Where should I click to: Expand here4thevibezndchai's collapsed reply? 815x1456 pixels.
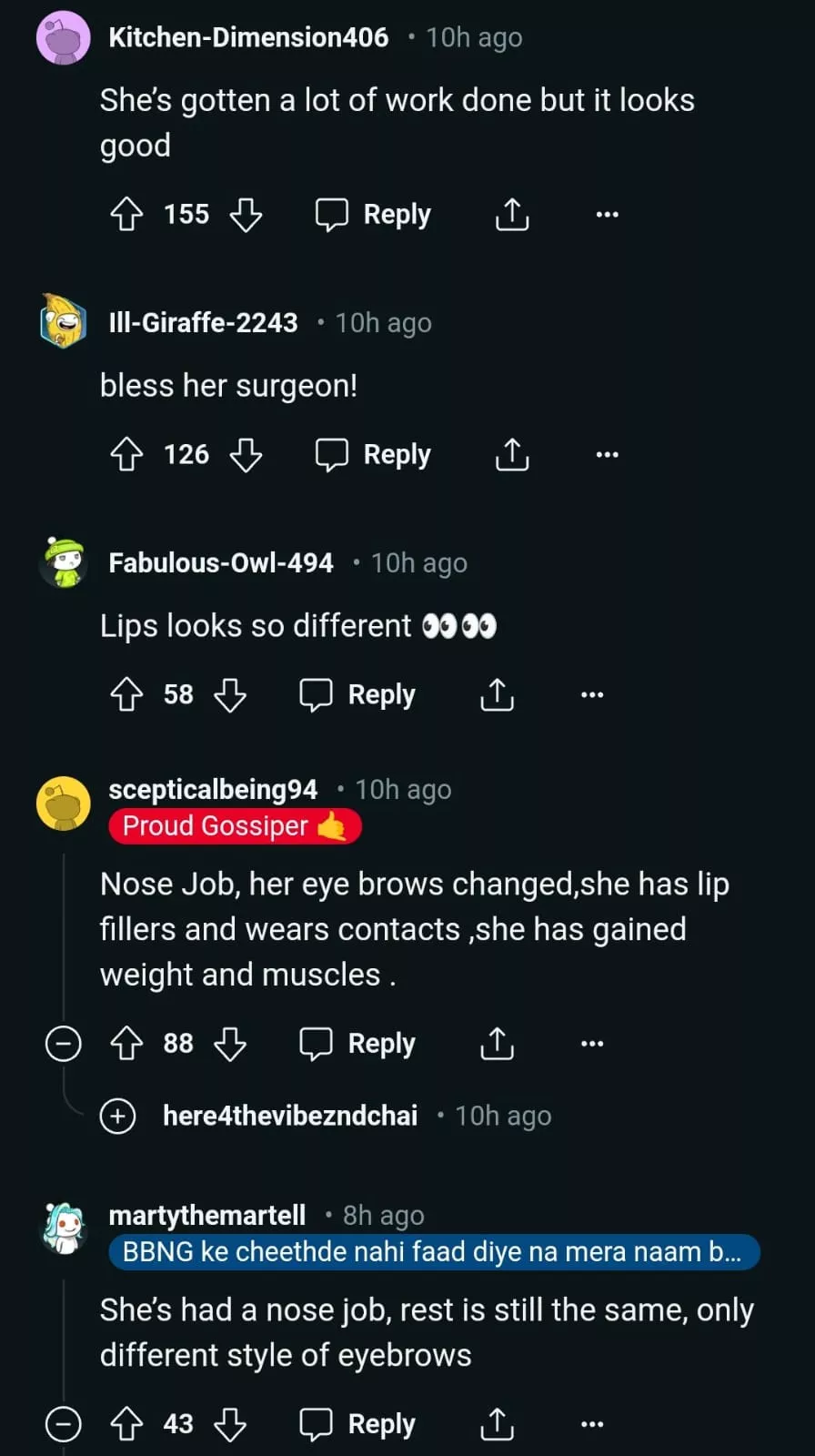point(118,1116)
